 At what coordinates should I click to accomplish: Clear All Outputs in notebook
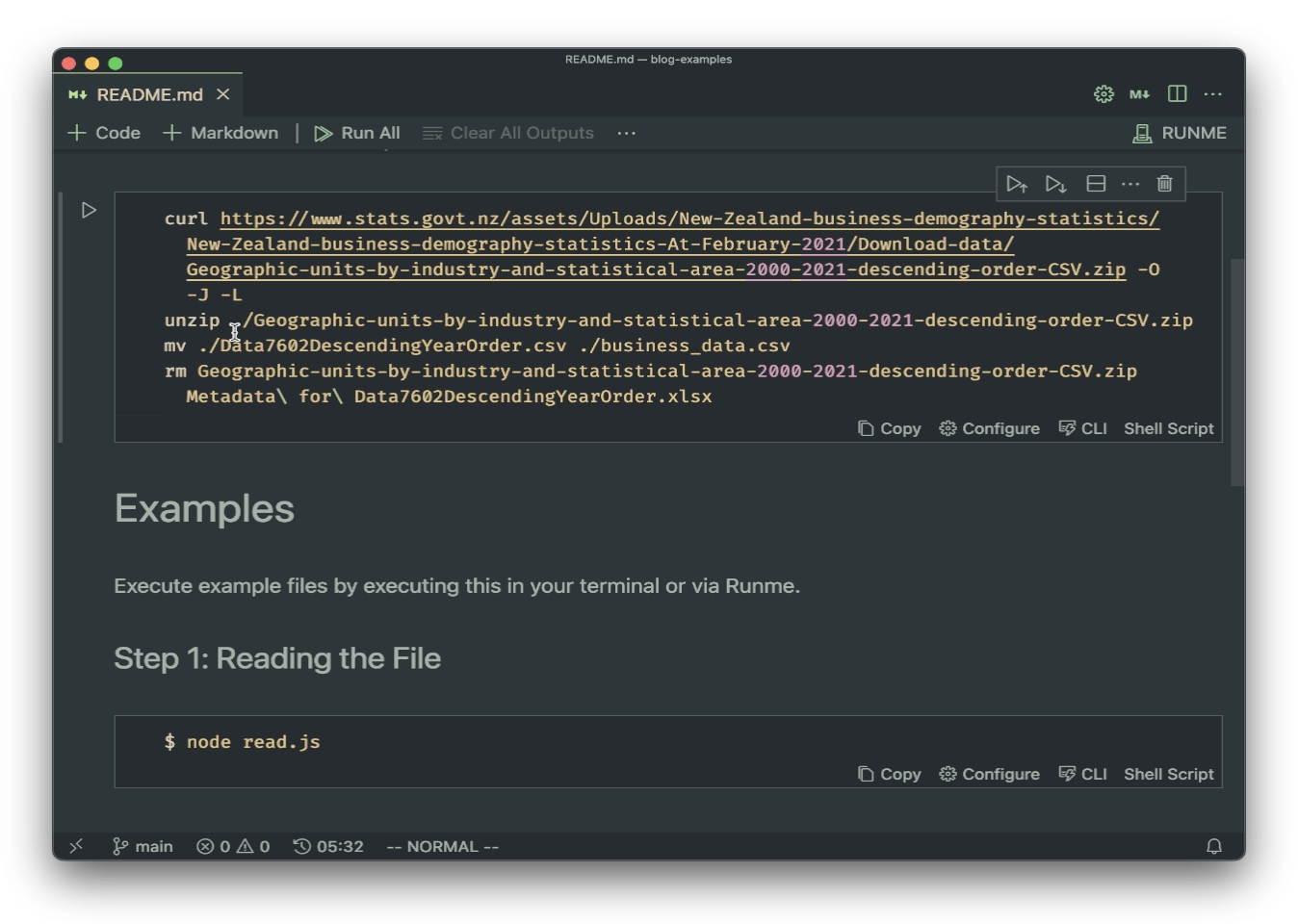pyautogui.click(x=508, y=133)
